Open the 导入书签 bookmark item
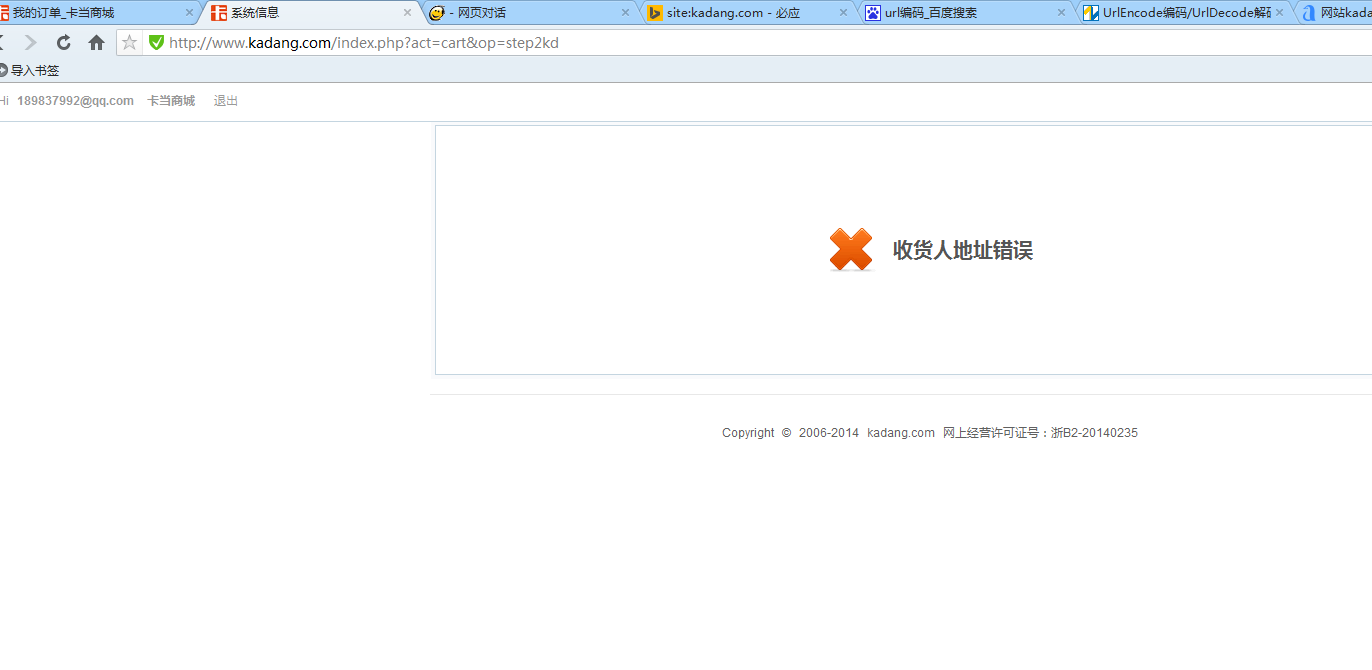Viewport: 1372px width, 670px height. [29, 70]
